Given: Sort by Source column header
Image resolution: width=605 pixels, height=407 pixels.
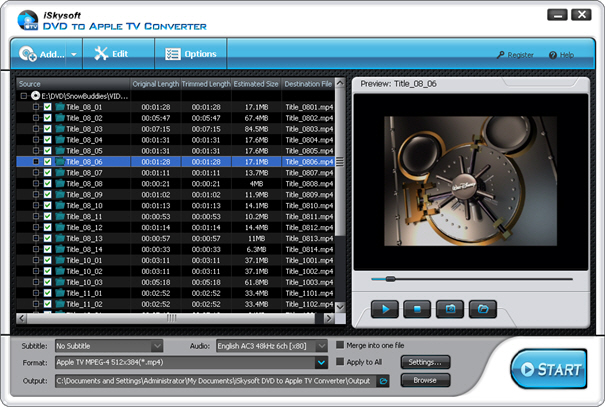Looking at the screenshot, I should [x=73, y=84].
